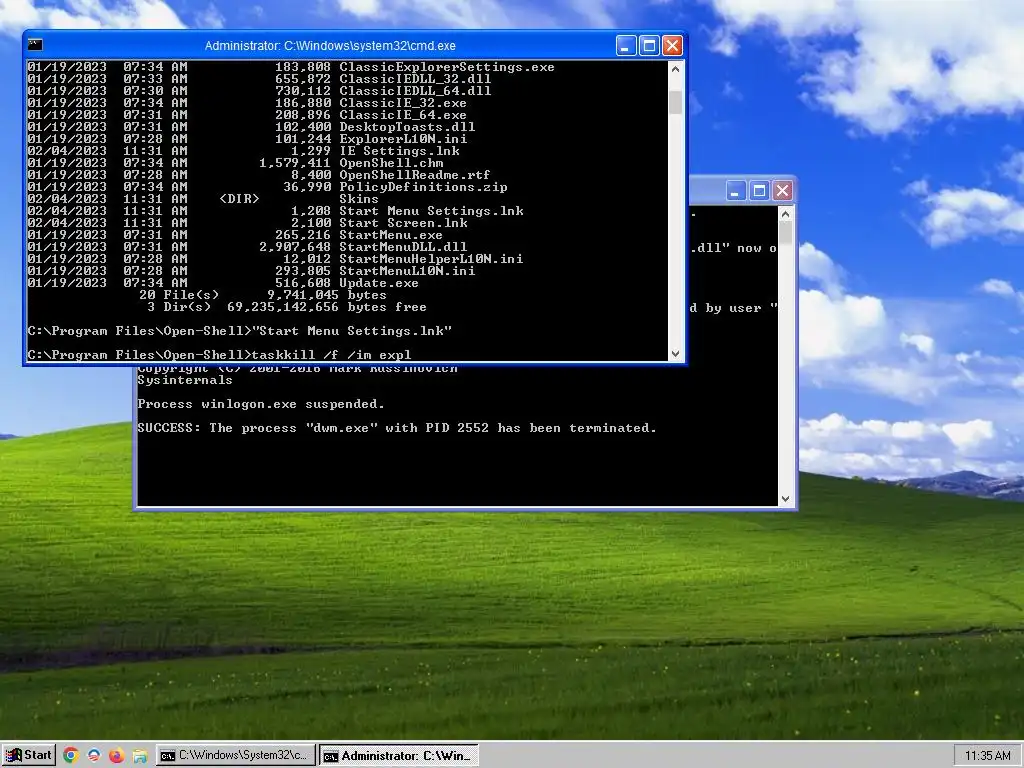The height and width of the screenshot is (768, 1024).
Task: Click the 'SUCCESS: The process "dwm.exe"' line
Action: click(396, 428)
